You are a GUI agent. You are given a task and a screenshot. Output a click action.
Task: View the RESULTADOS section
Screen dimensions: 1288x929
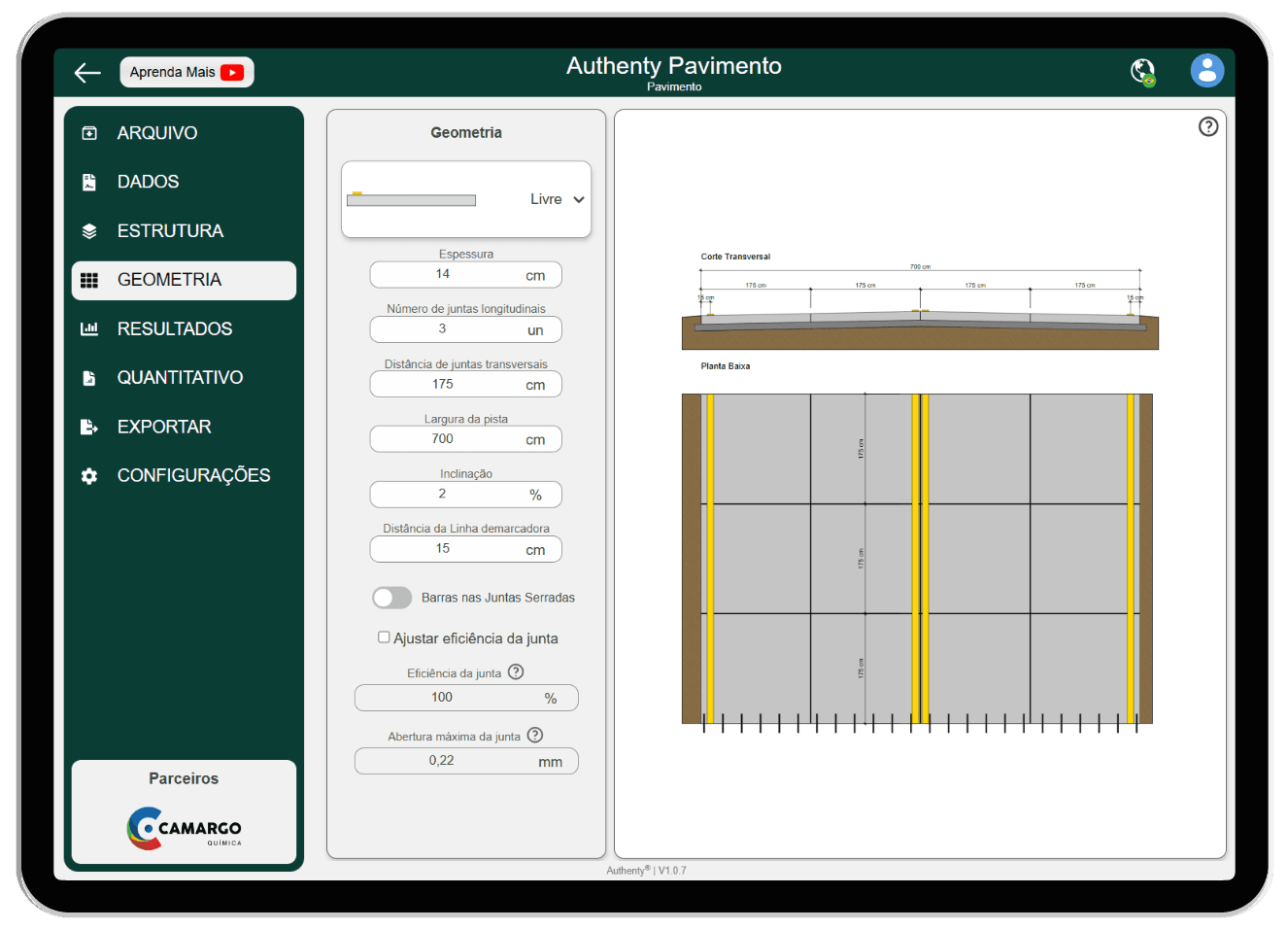[x=184, y=329]
